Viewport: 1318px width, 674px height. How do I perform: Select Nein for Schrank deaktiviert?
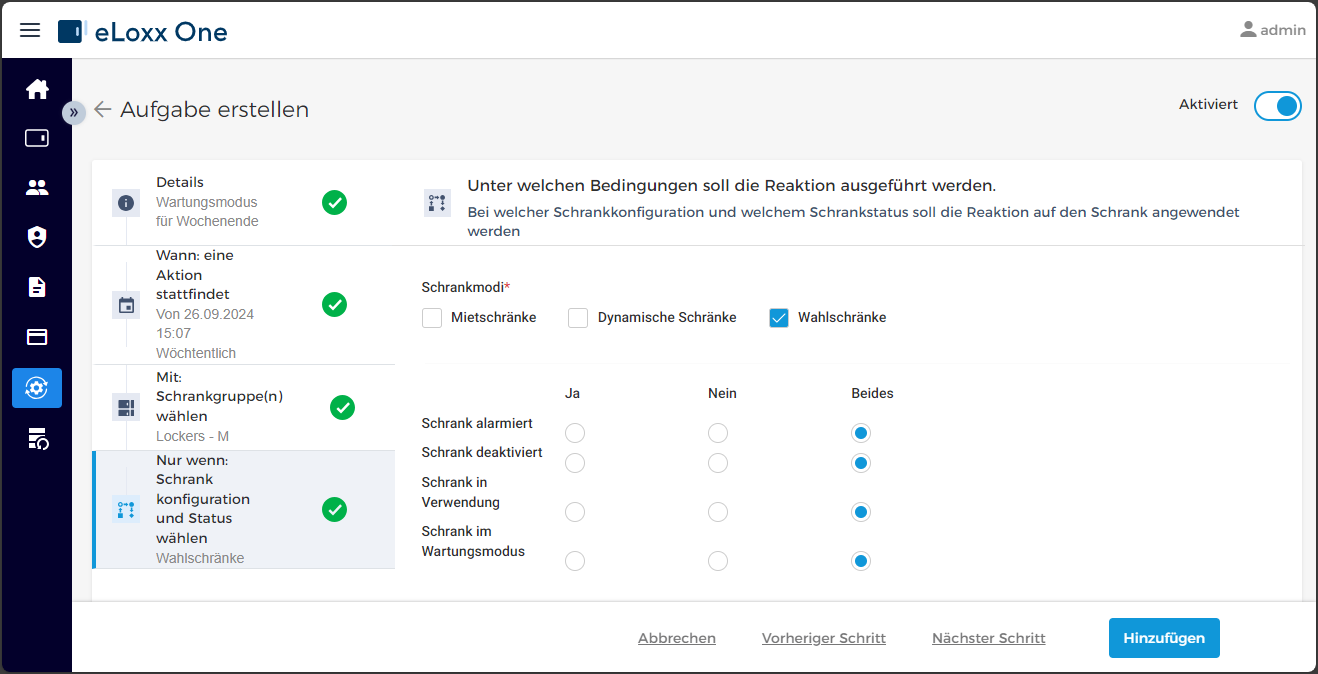tap(718, 463)
